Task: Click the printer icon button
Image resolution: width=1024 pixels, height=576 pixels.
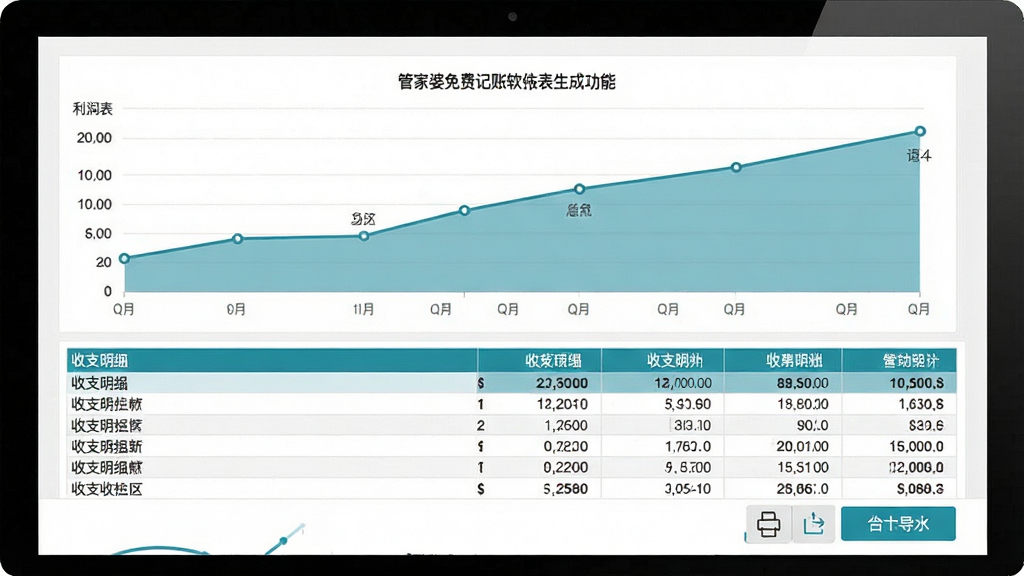Action: coord(769,524)
